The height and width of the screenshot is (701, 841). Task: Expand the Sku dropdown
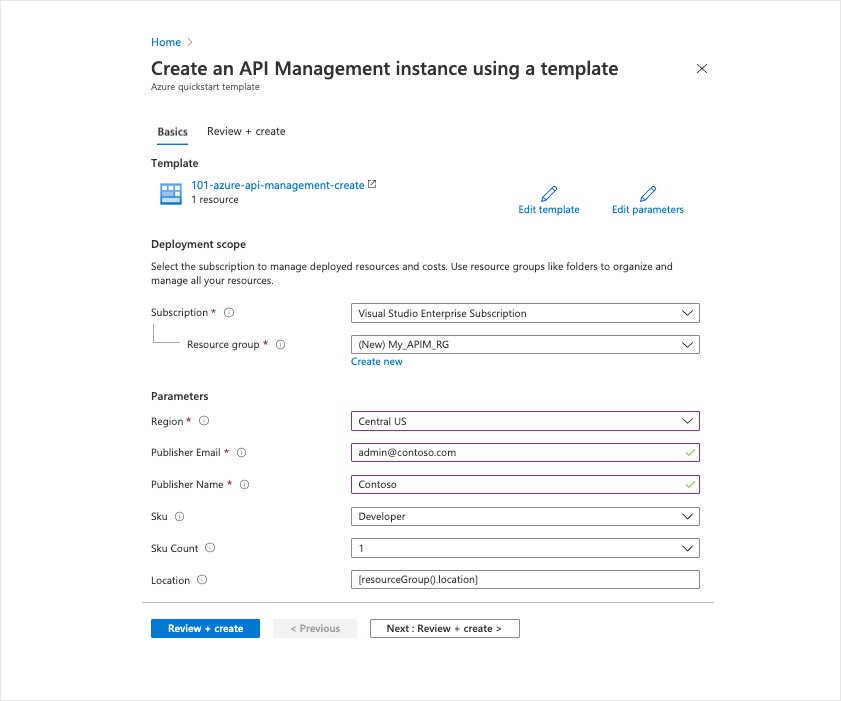pos(525,516)
